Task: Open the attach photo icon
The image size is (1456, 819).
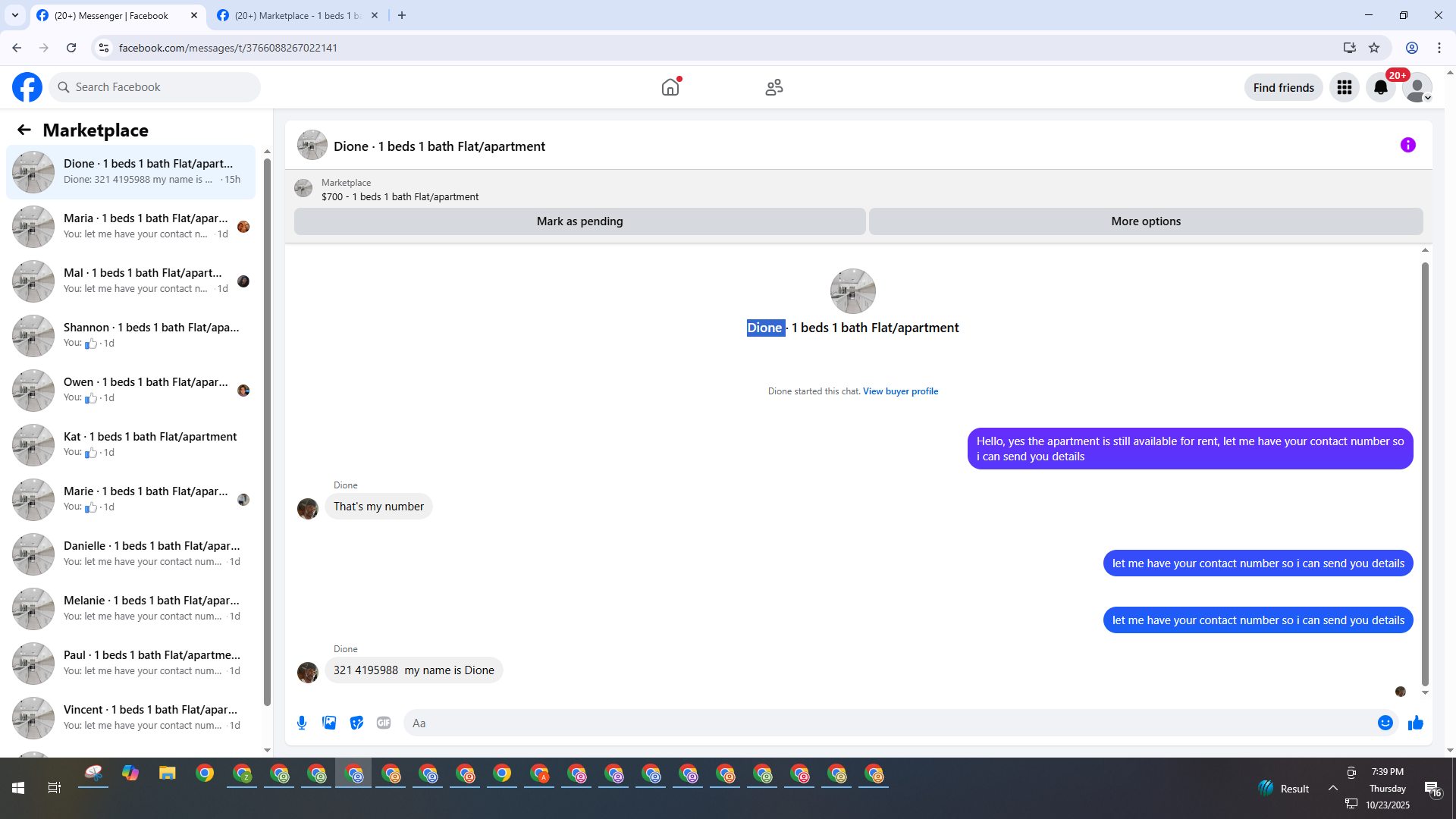Action: (x=329, y=723)
